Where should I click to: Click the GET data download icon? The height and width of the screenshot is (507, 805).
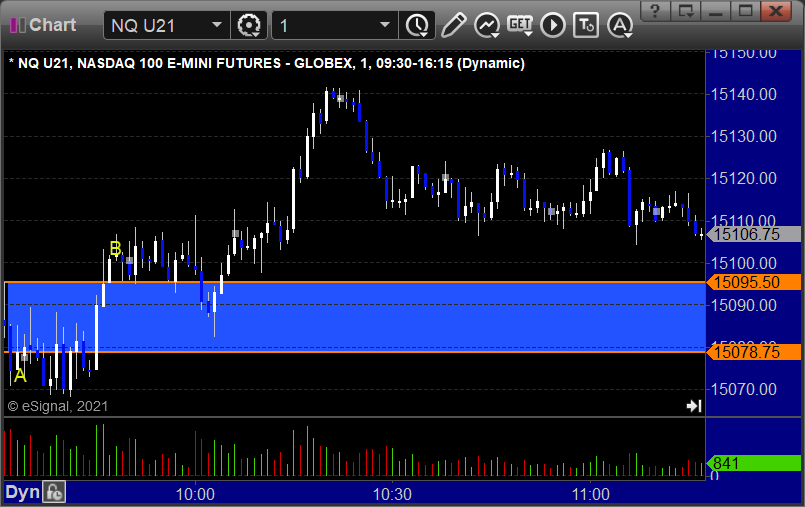520,25
